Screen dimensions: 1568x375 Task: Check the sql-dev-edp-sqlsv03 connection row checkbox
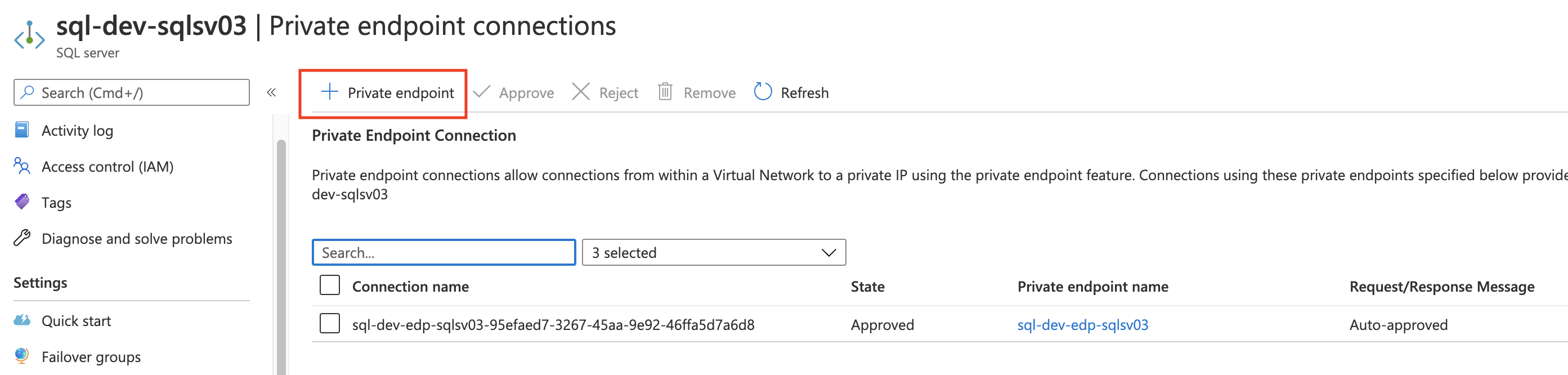pos(330,324)
